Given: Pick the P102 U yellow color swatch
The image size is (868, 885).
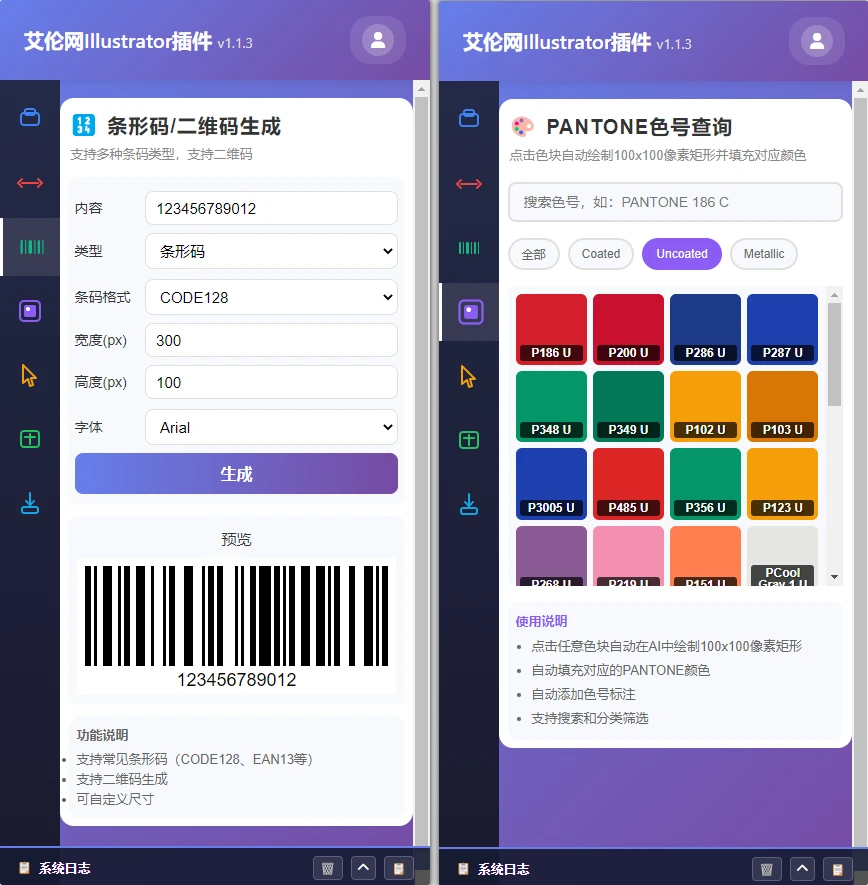Looking at the screenshot, I should click(705, 405).
